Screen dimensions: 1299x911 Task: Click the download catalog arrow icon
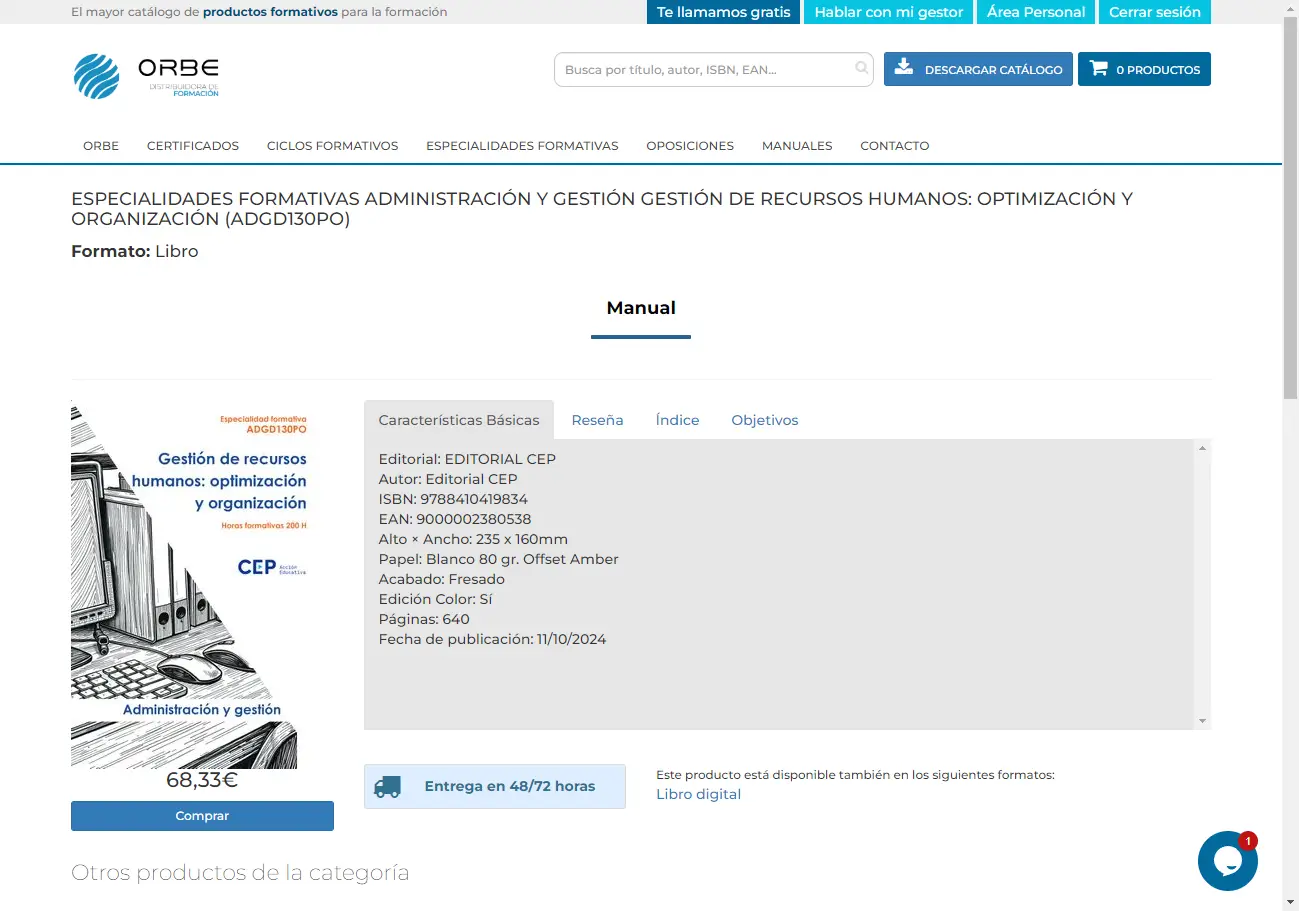[x=904, y=68]
